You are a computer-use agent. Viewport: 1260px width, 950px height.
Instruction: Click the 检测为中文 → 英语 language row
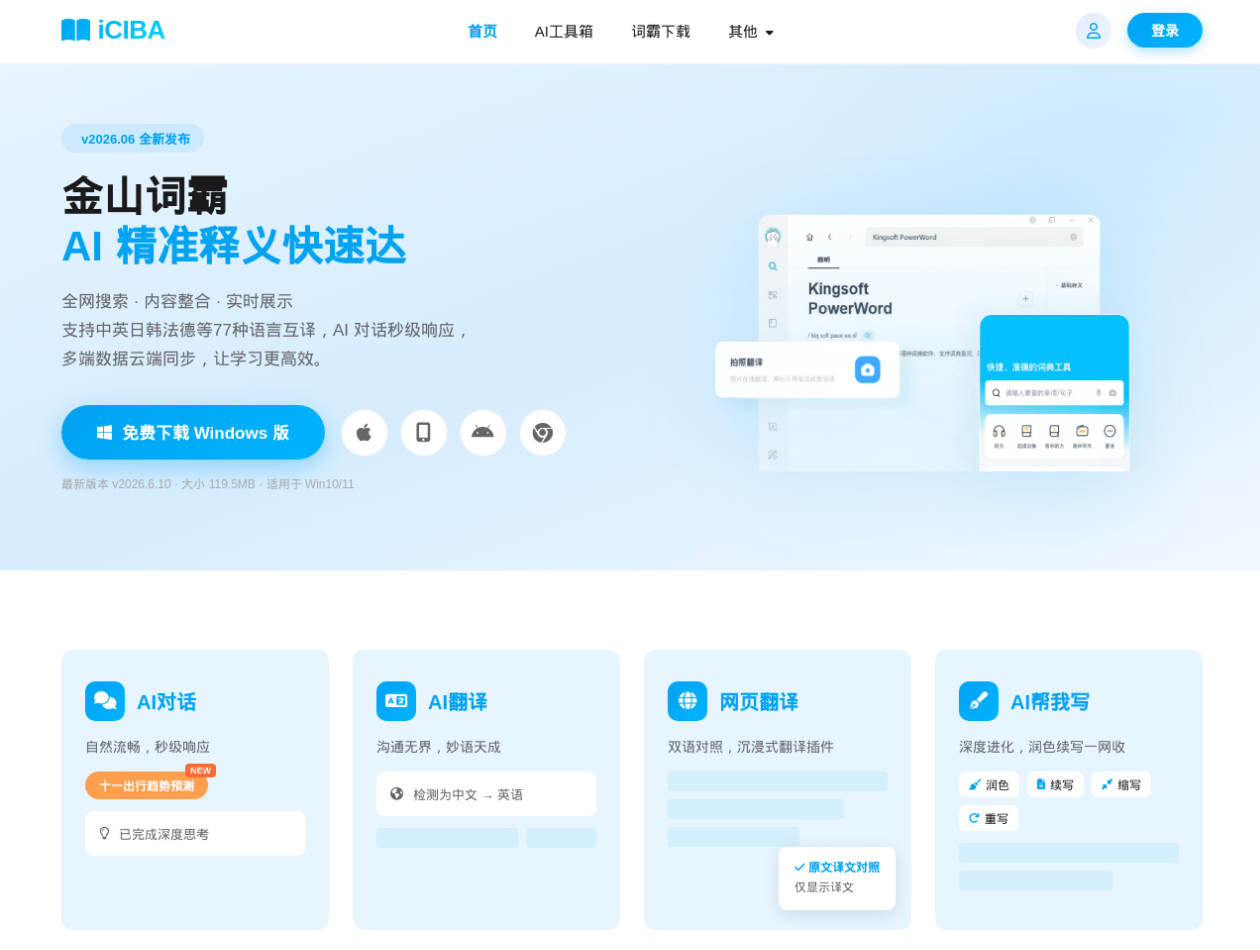click(x=486, y=794)
